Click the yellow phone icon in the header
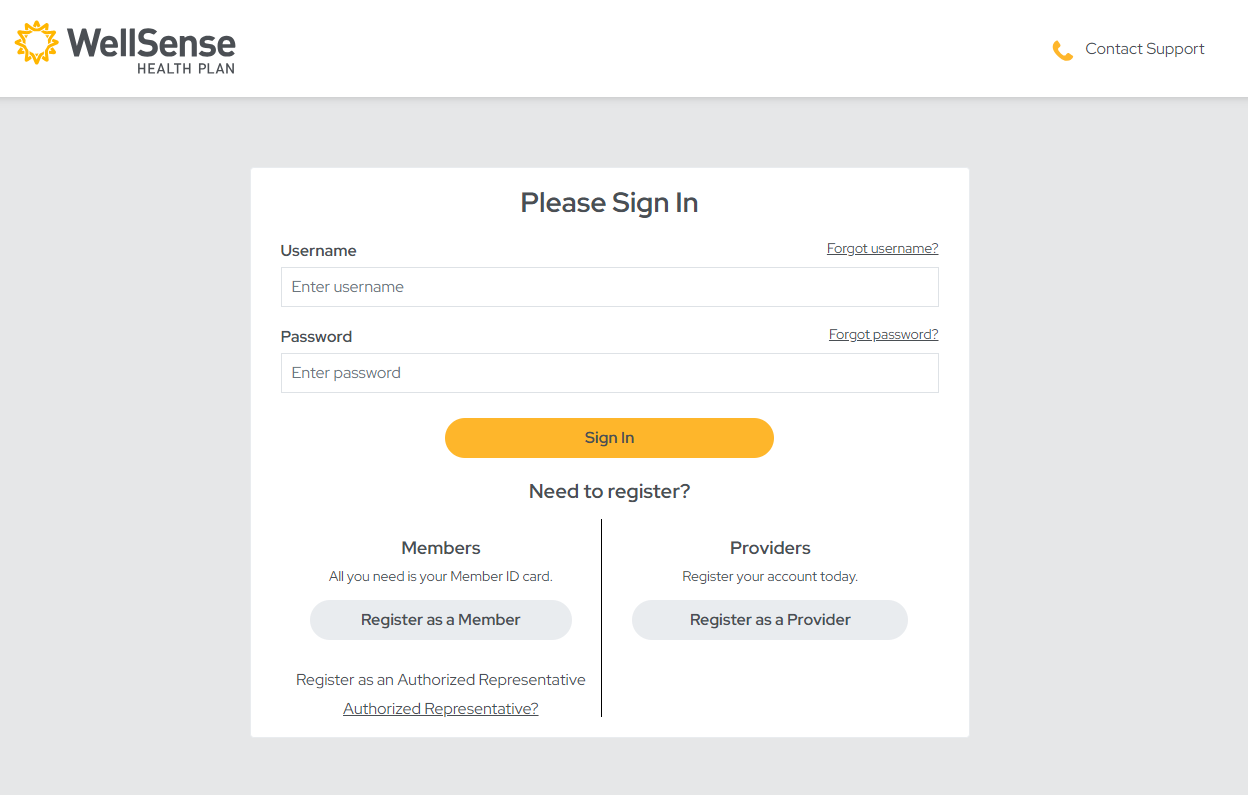The image size is (1248, 795). point(1062,49)
